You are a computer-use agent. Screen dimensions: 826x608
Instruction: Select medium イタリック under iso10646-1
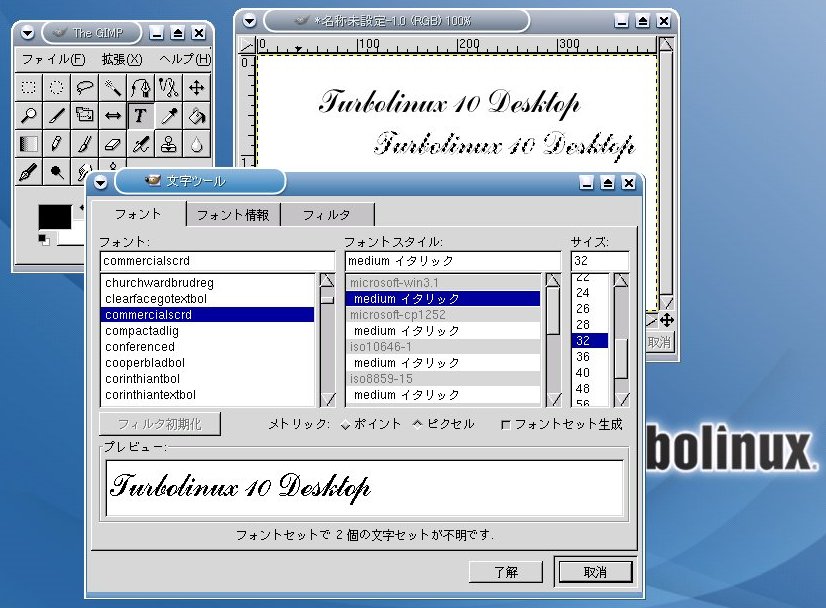click(x=443, y=363)
